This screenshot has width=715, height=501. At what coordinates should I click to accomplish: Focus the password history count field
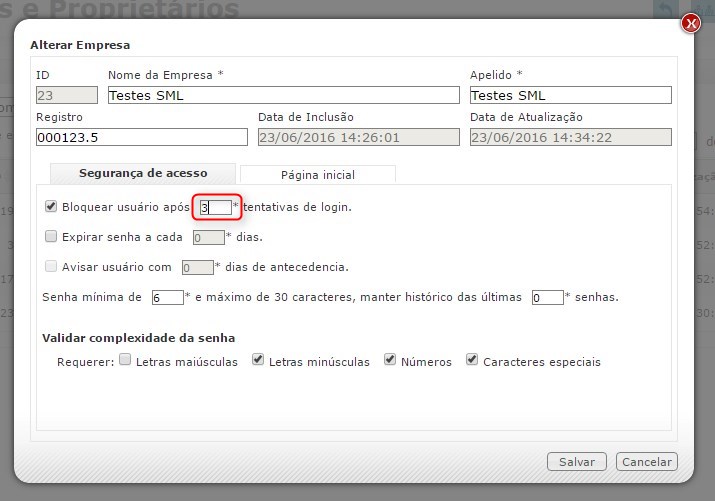coord(547,297)
